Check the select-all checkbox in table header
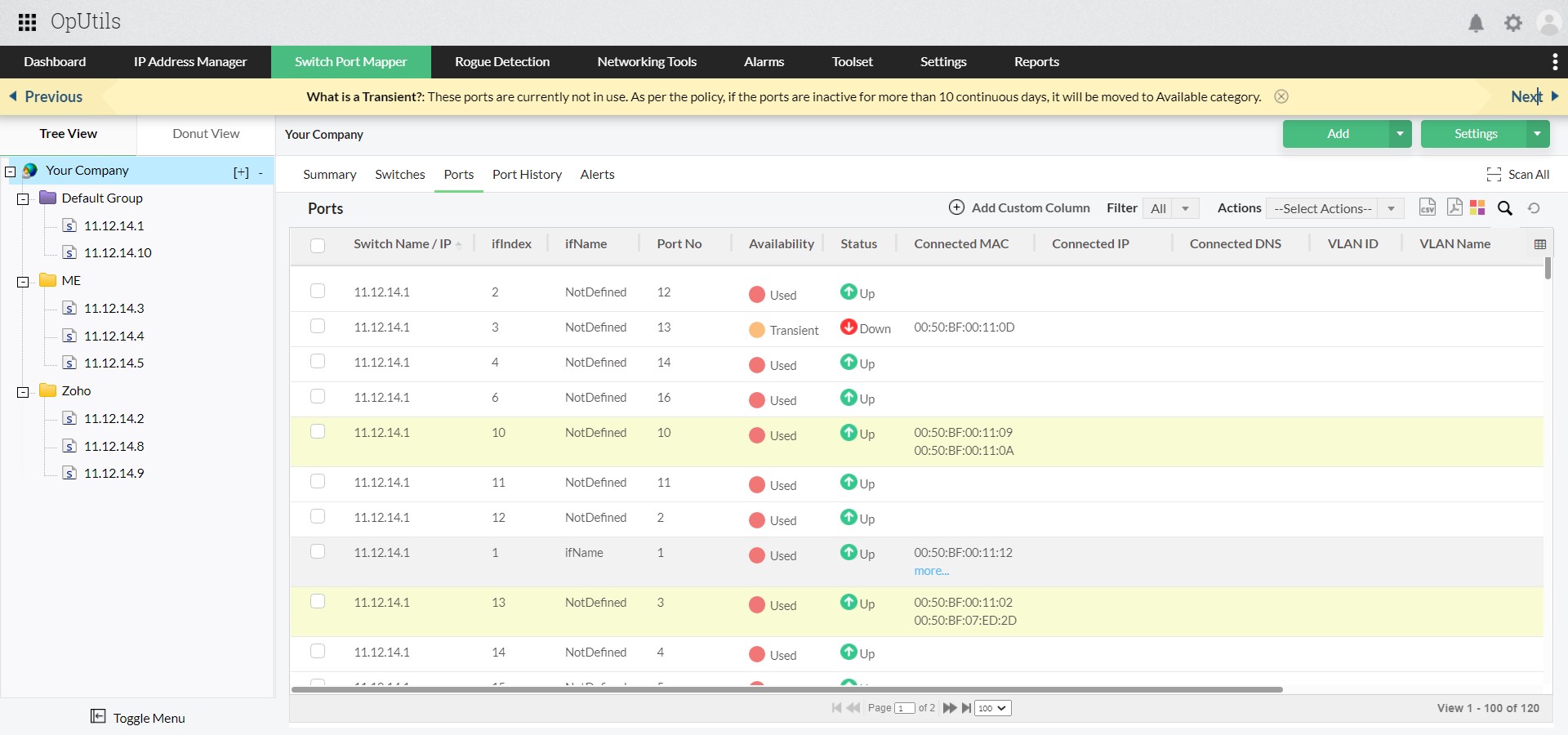 318,246
